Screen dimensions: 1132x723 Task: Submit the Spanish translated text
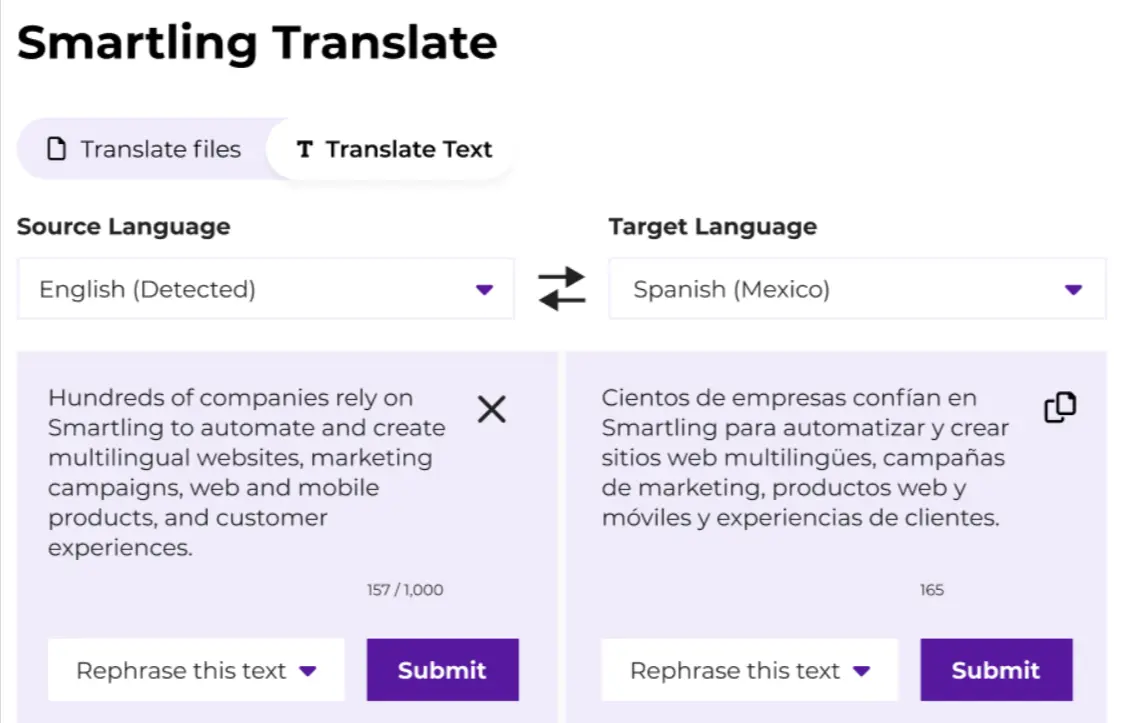996,670
